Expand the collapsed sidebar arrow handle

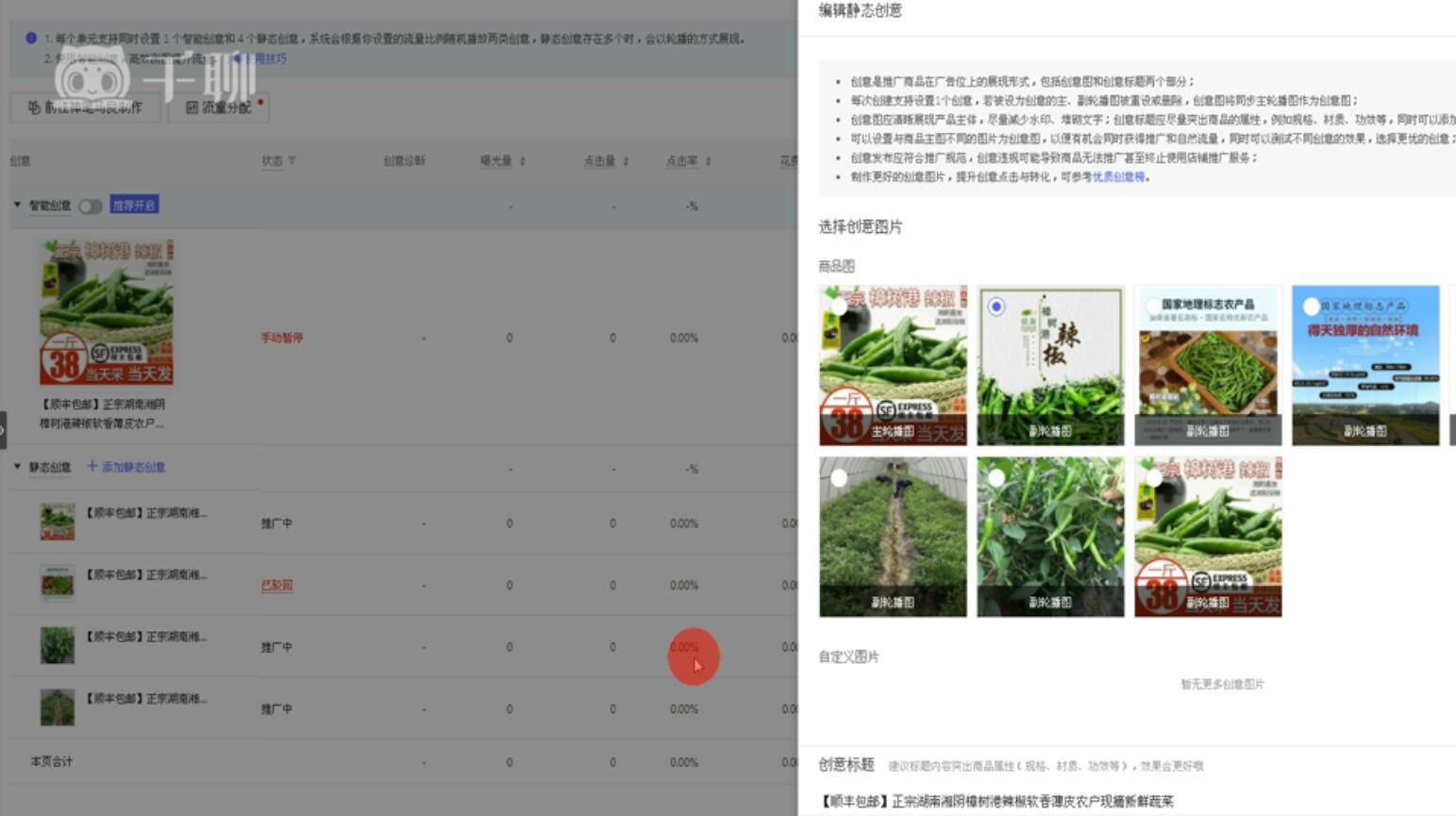pyautogui.click(x=4, y=430)
